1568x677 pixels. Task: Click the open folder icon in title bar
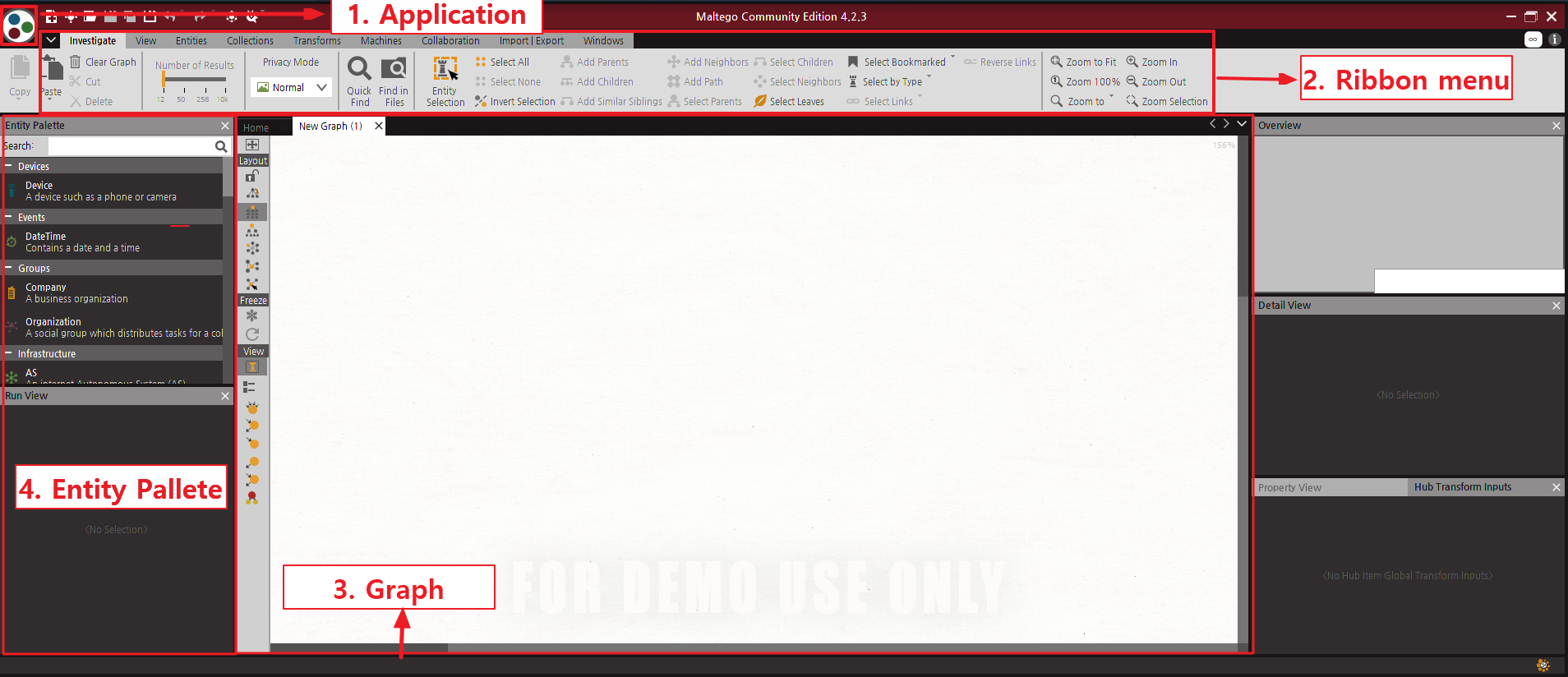click(x=90, y=16)
